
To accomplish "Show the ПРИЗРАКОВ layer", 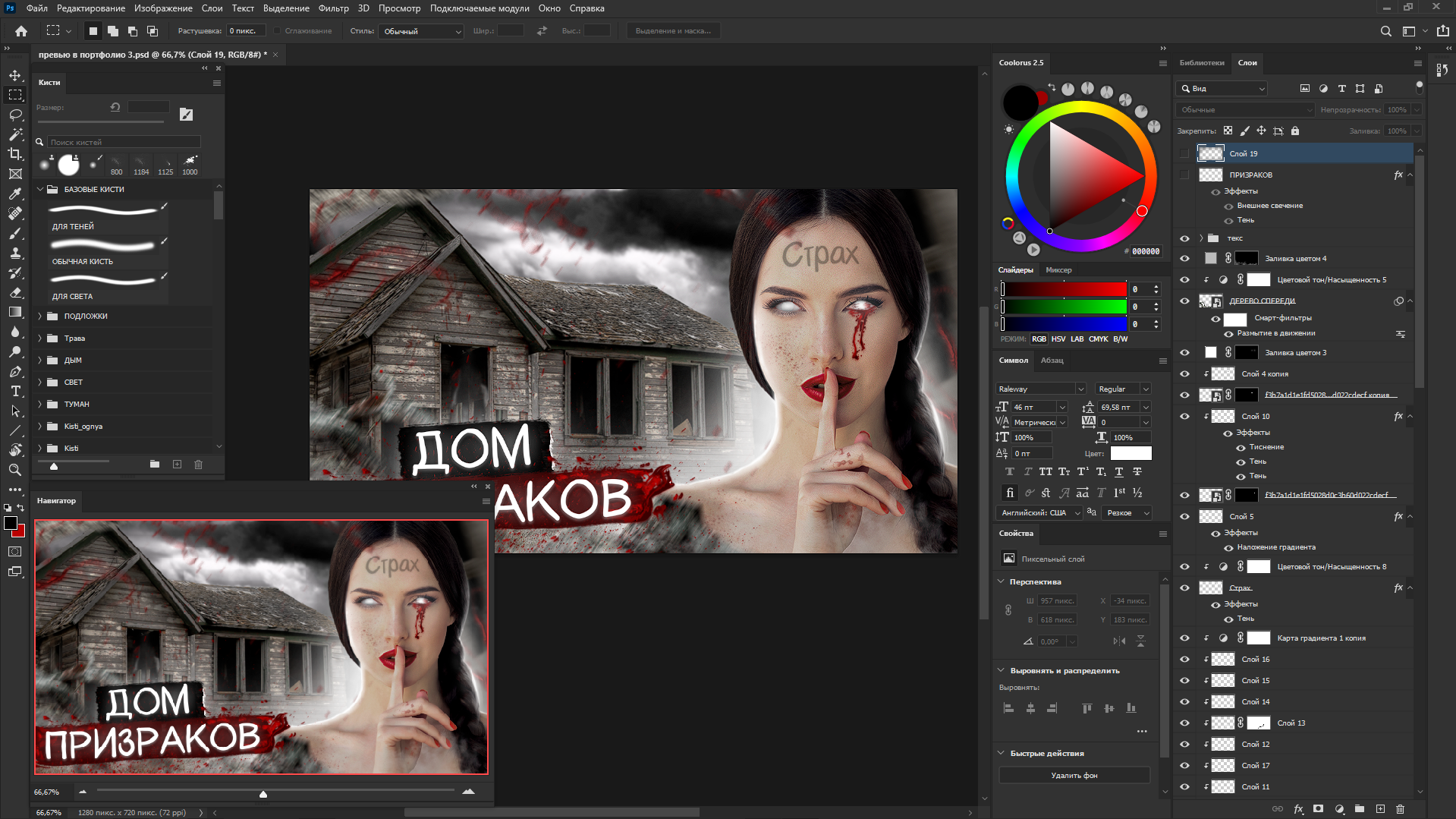I will 1184,175.
